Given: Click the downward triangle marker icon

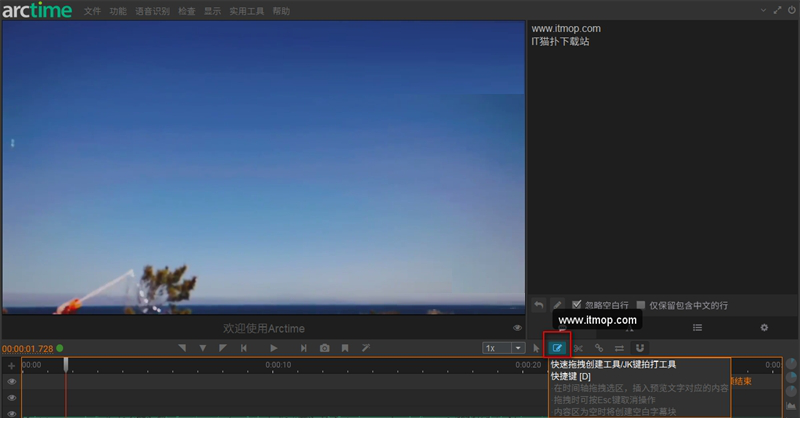Looking at the screenshot, I should pyautogui.click(x=203, y=348).
